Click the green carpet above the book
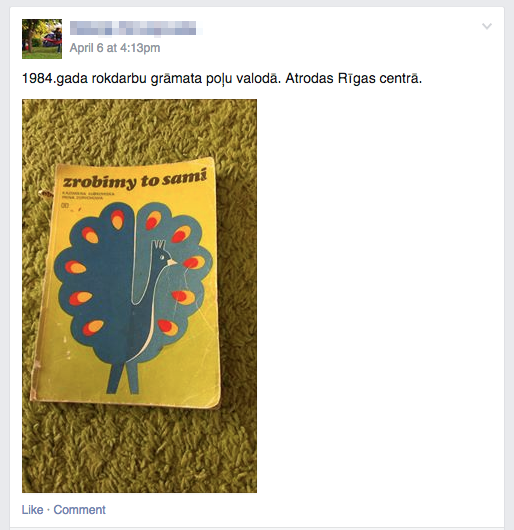The height and width of the screenshot is (530, 514). point(139,130)
